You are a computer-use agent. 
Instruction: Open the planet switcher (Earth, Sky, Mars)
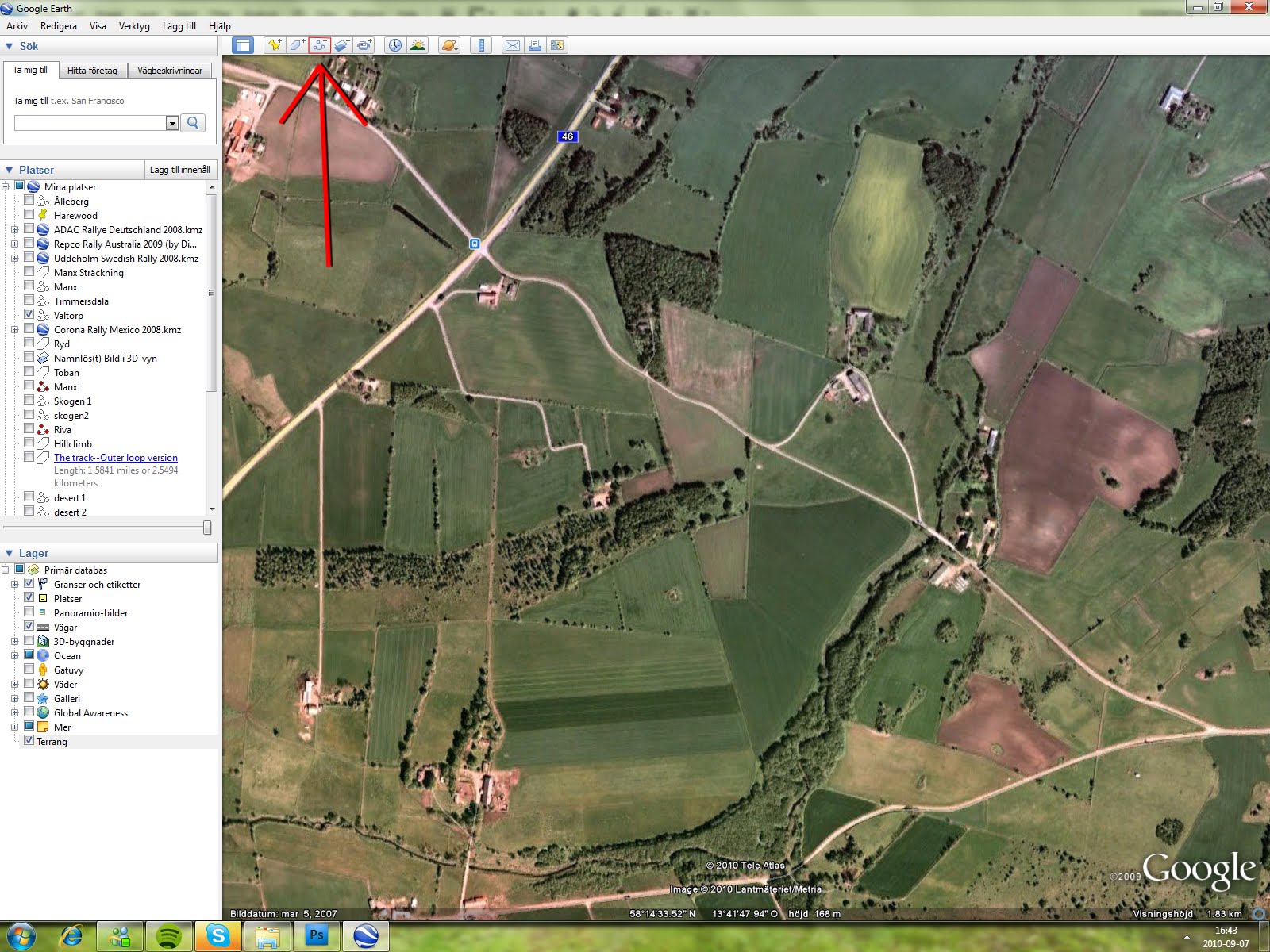click(x=448, y=45)
